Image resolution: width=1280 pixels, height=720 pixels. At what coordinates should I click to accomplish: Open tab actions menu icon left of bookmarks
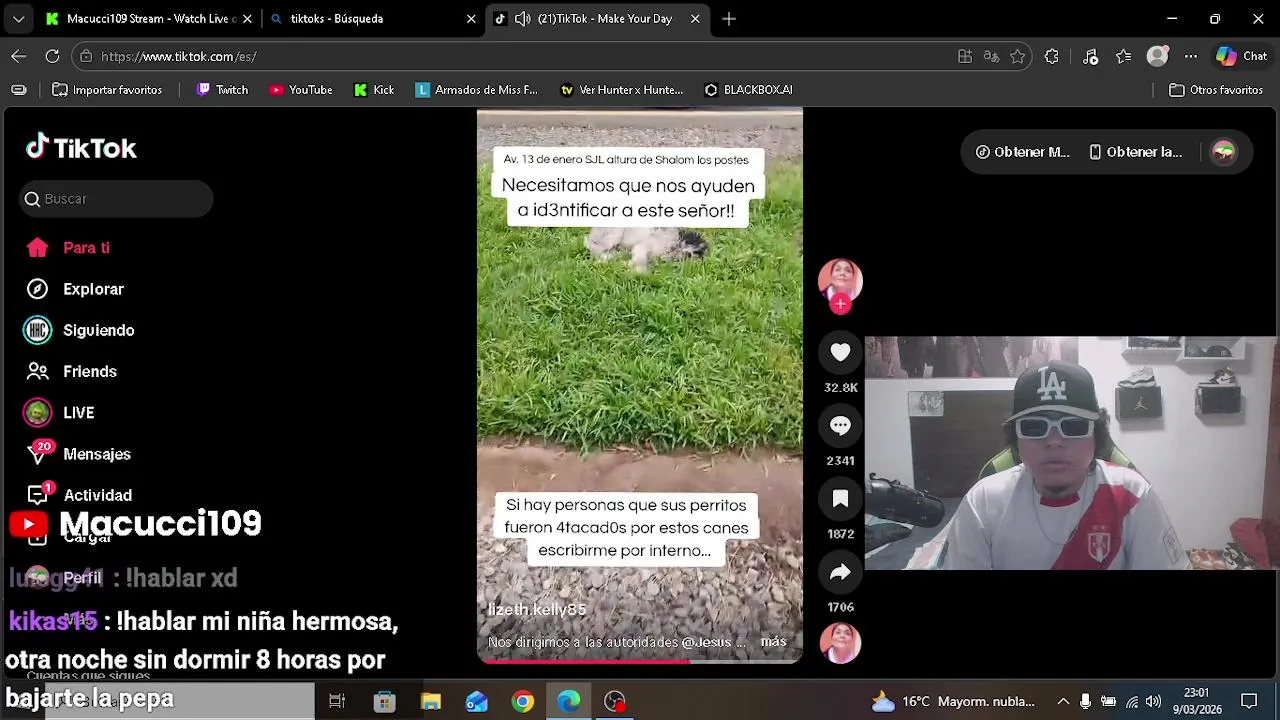pyautogui.click(x=18, y=90)
